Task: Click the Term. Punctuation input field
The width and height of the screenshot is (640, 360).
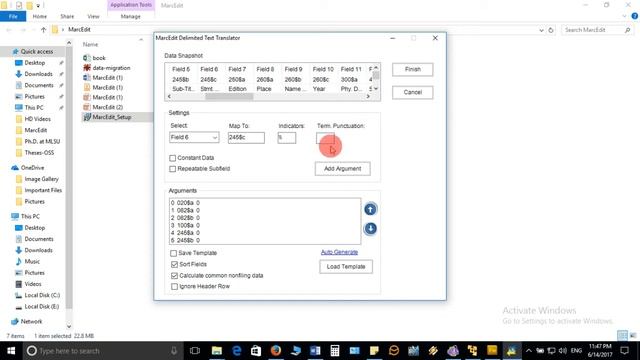Action: coord(325,138)
